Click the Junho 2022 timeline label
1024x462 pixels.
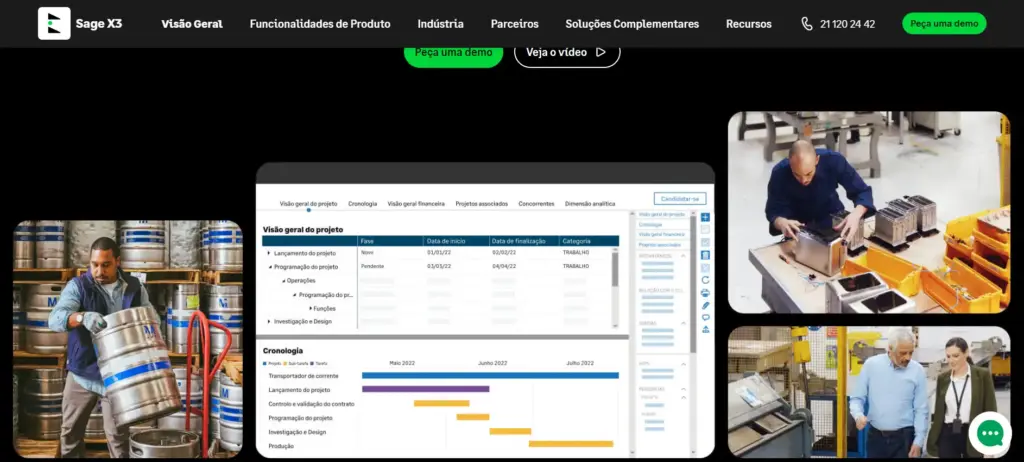(493, 363)
